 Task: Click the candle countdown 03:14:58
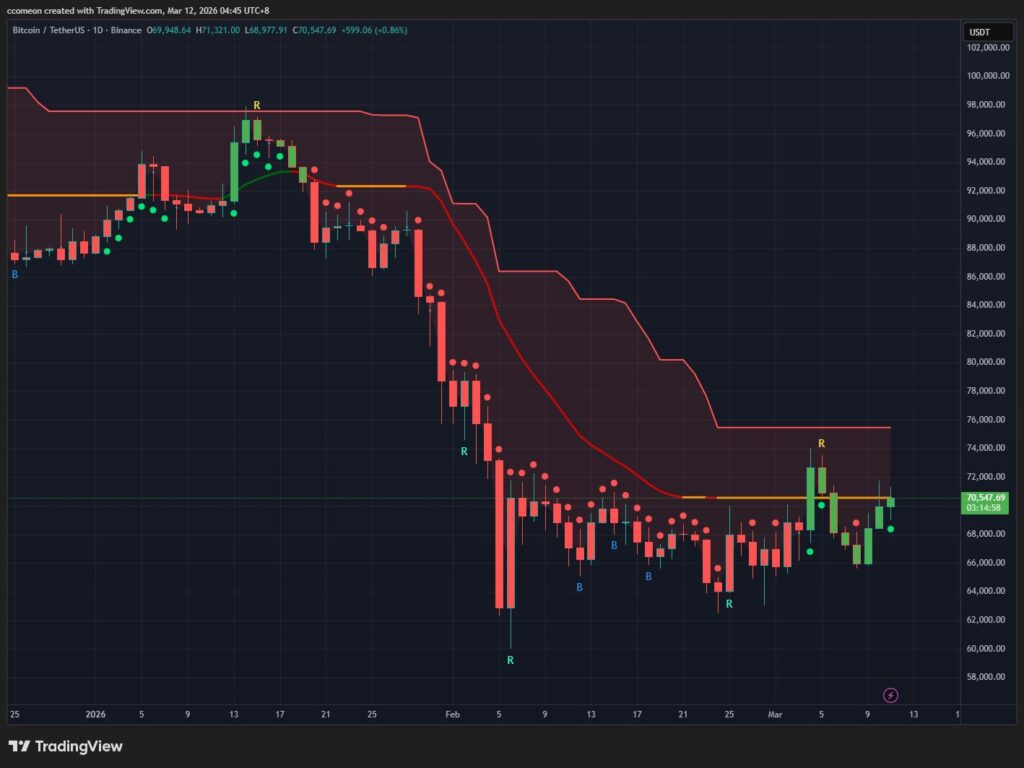click(985, 507)
